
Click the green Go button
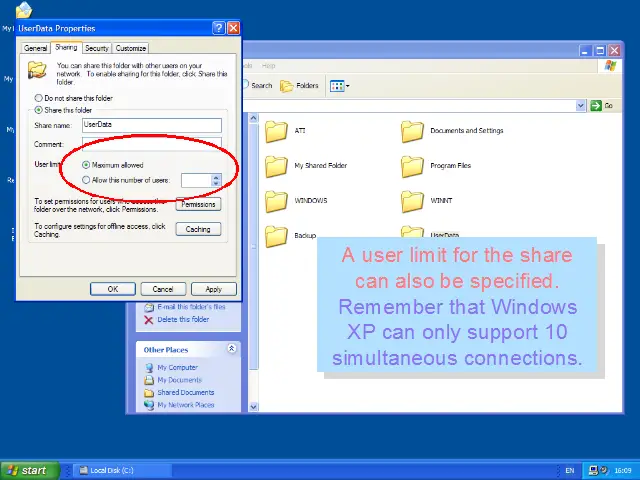(x=602, y=106)
